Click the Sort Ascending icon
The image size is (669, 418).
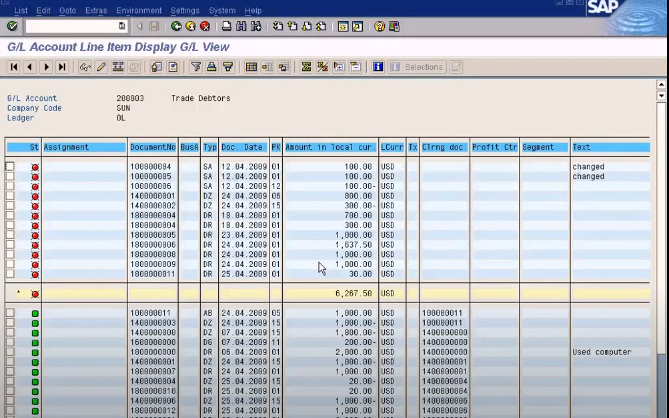click(x=212, y=67)
